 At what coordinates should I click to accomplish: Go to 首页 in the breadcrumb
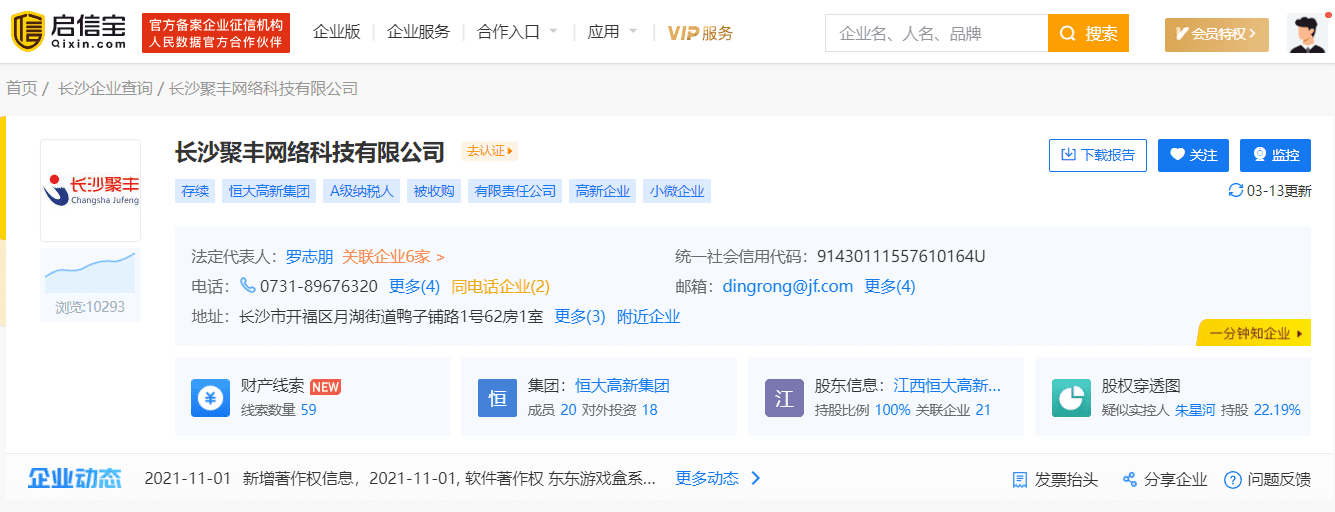click(x=22, y=89)
